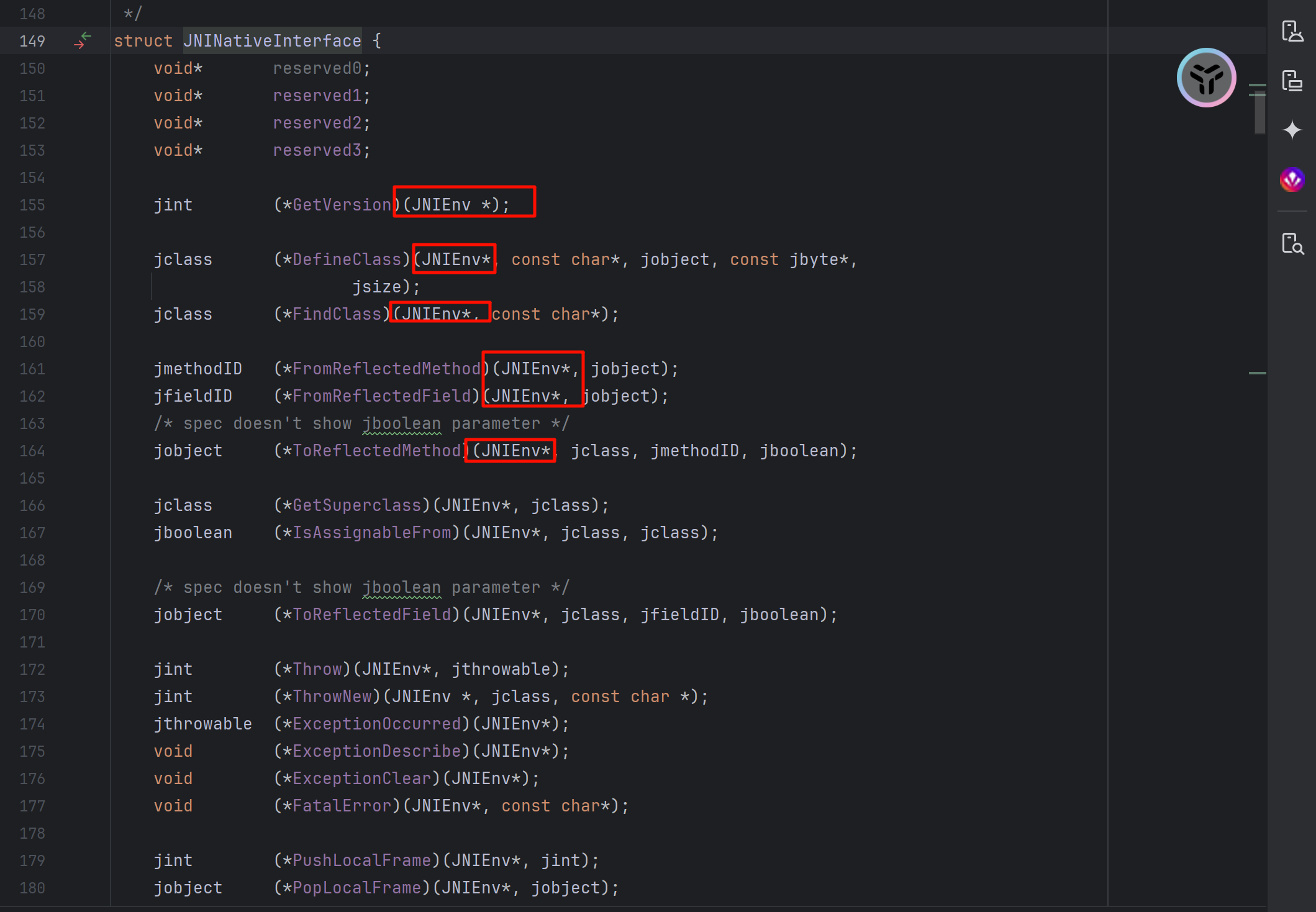
Task: Click the underlined jboolean word on line 163
Action: click(x=401, y=423)
